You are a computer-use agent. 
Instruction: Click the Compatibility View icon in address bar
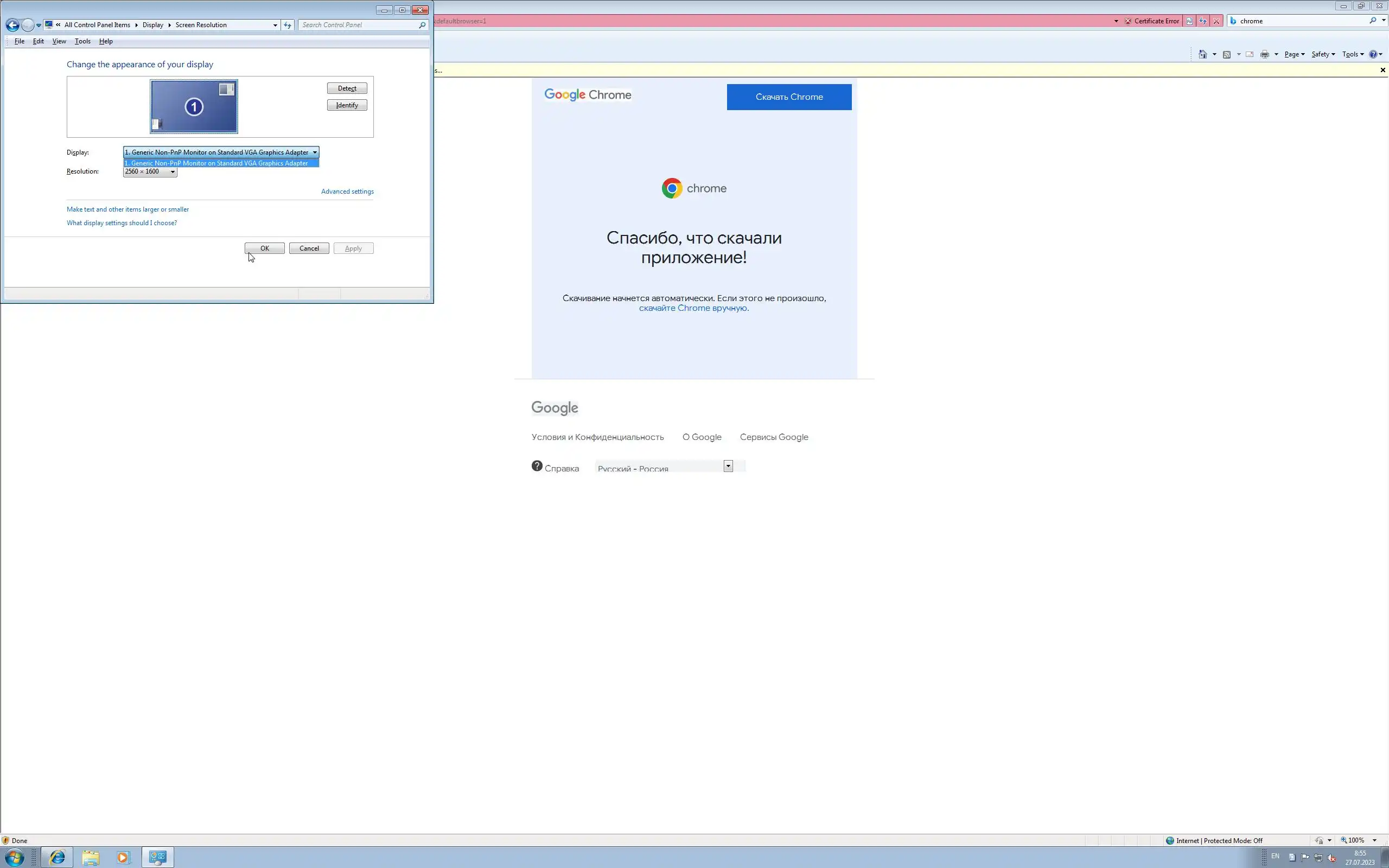(x=1189, y=21)
